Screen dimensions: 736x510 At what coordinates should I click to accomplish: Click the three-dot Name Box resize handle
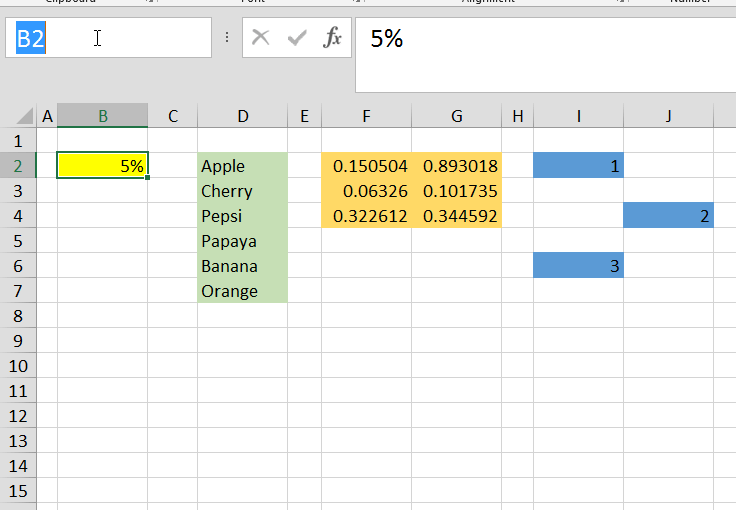click(227, 38)
